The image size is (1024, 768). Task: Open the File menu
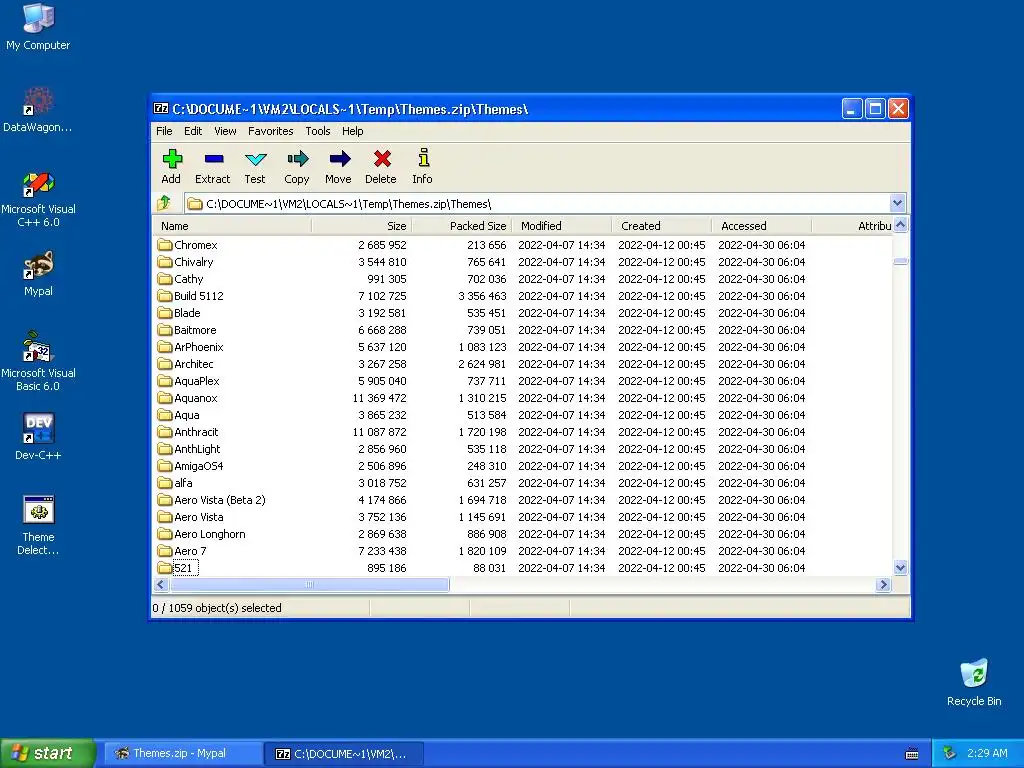tap(164, 131)
